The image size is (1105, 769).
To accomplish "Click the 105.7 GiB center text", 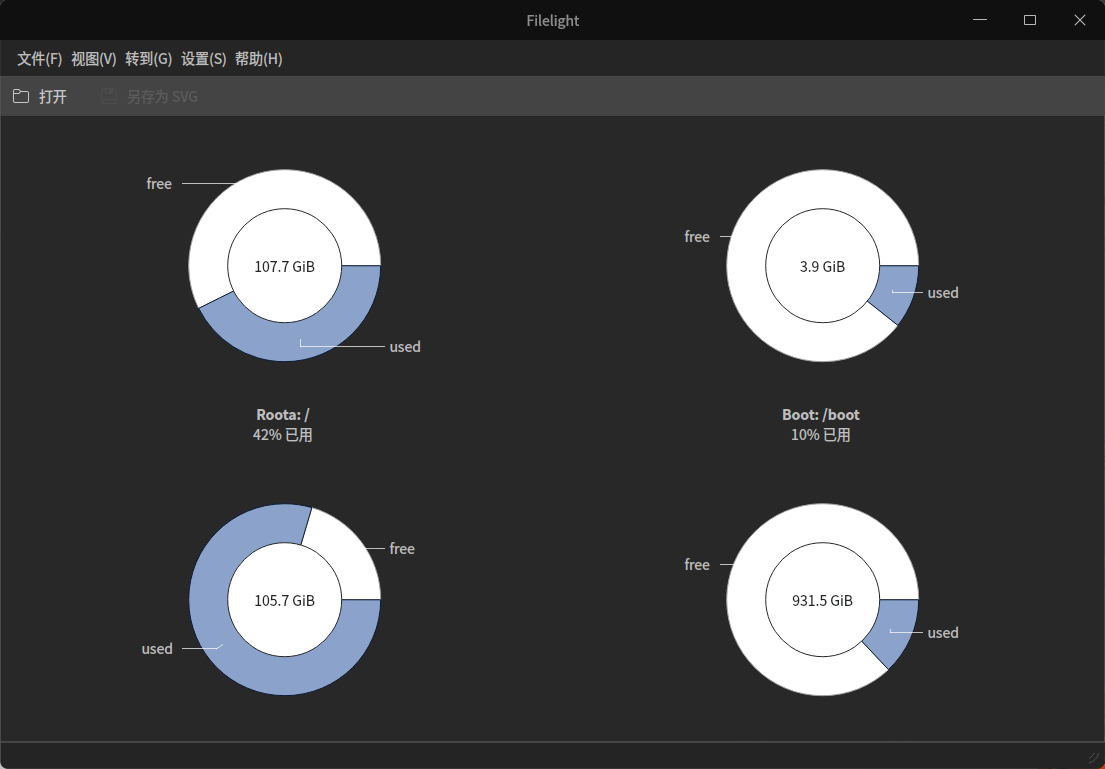I will click(285, 601).
